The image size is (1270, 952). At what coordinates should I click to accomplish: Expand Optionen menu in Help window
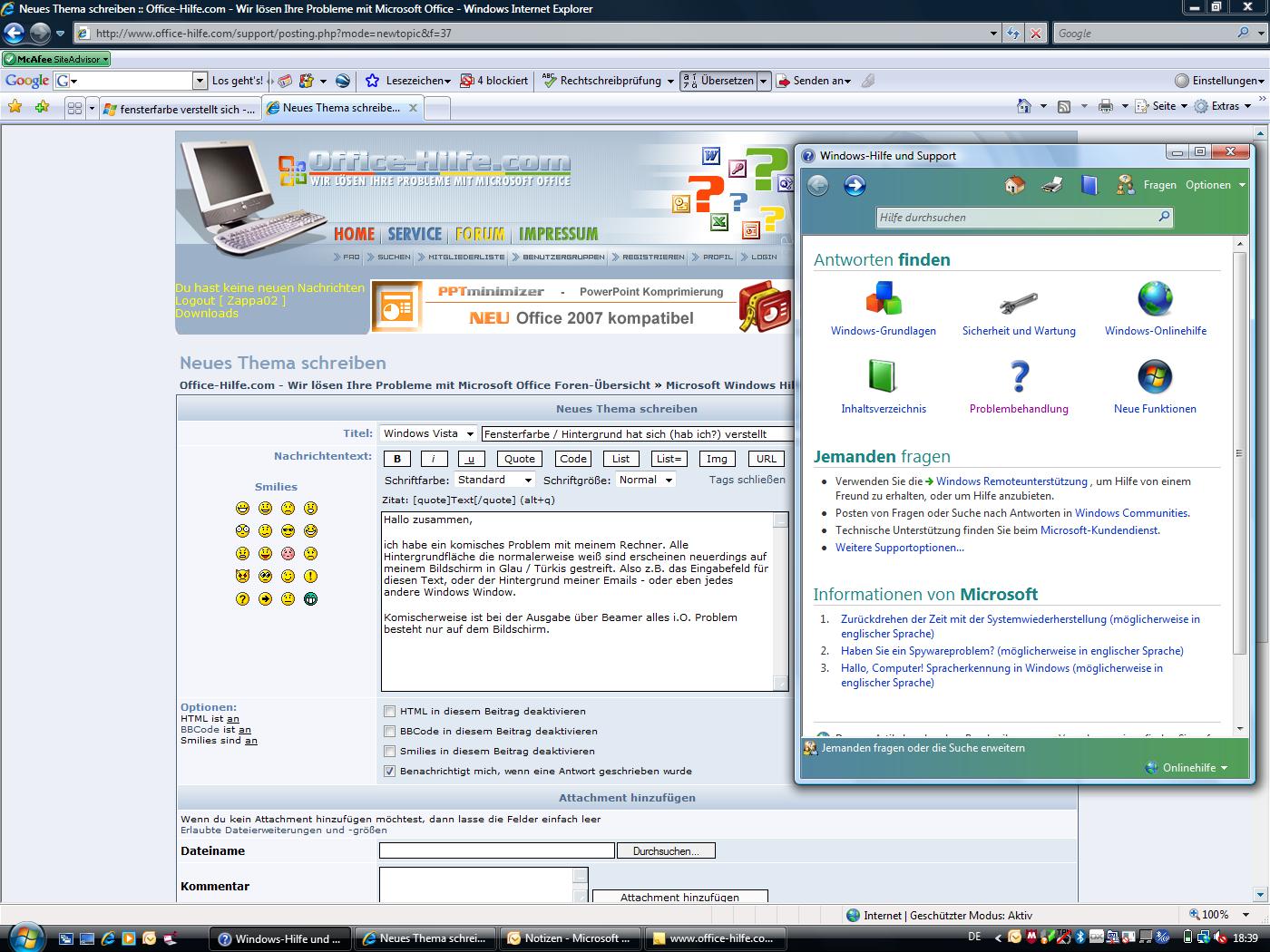click(1216, 185)
